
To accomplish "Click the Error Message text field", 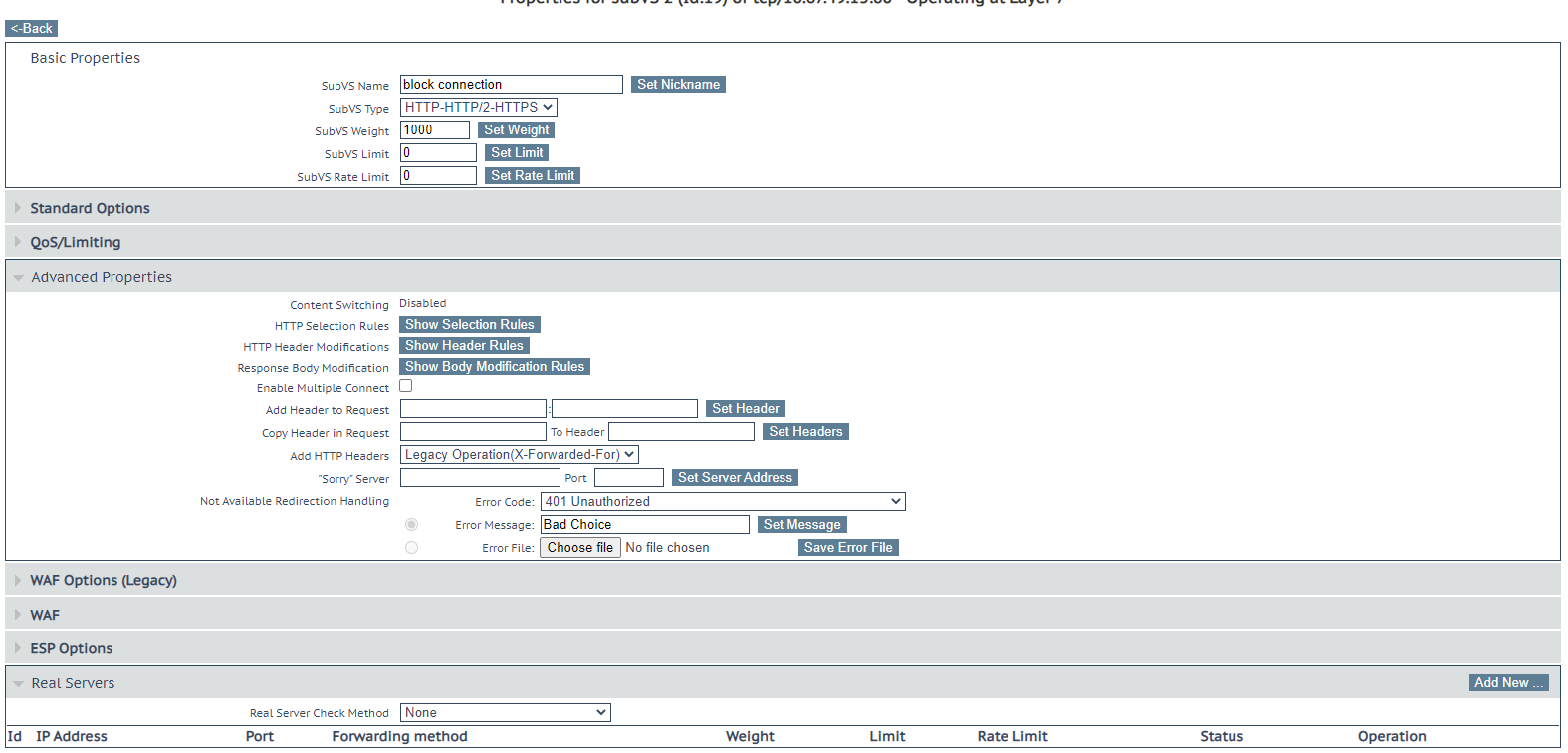I will click(x=645, y=525).
